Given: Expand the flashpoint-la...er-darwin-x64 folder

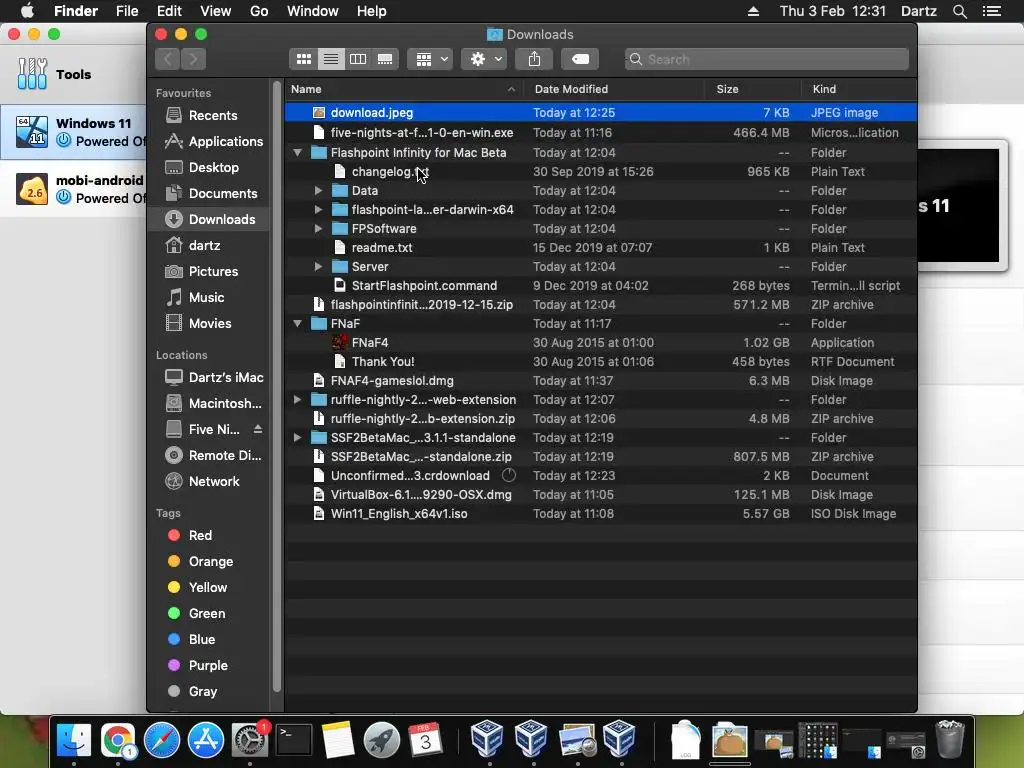Looking at the screenshot, I should pyautogui.click(x=318, y=210).
